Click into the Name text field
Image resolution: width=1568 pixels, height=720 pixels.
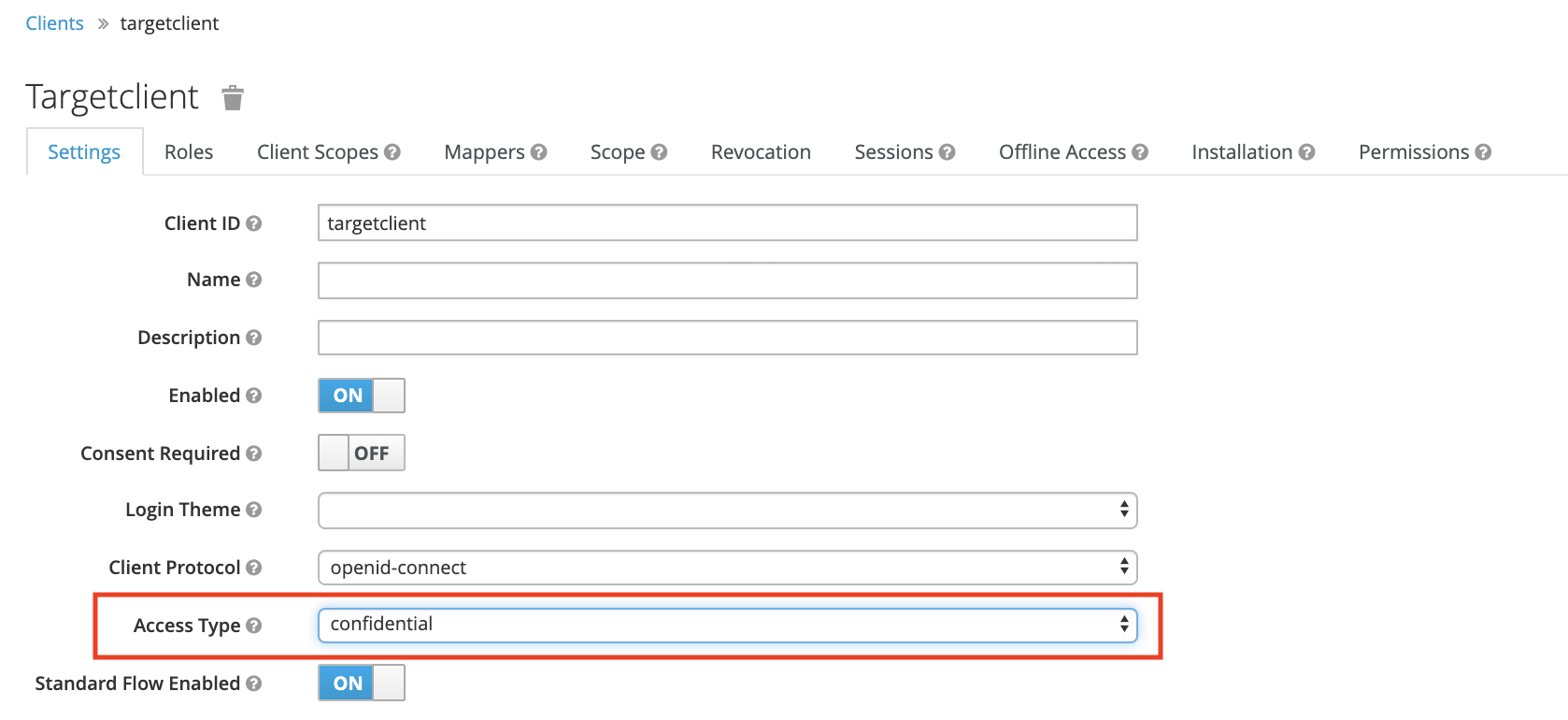click(727, 281)
